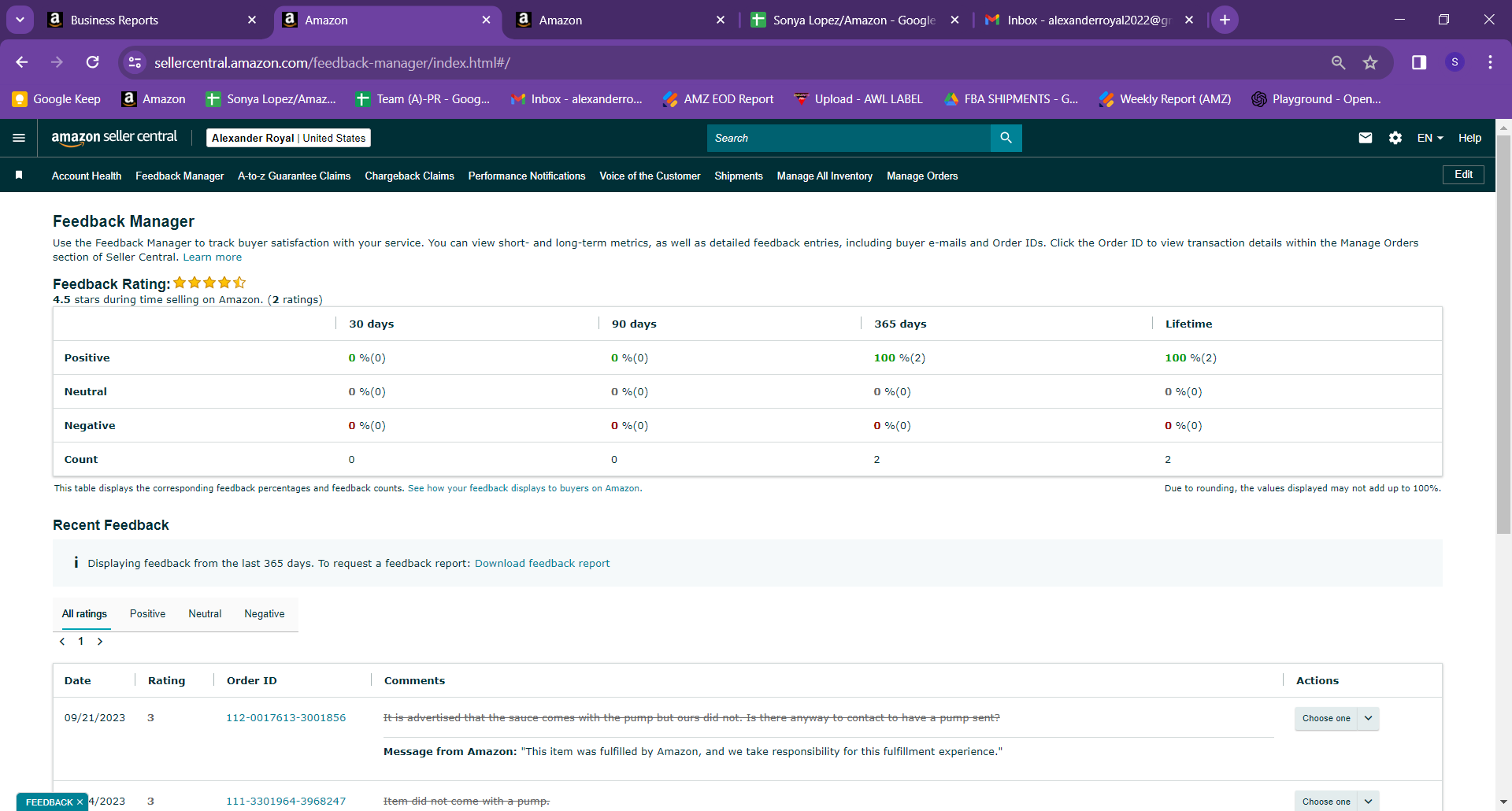Go back to the previous page
Image resolution: width=1512 pixels, height=811 pixels.
[x=22, y=62]
